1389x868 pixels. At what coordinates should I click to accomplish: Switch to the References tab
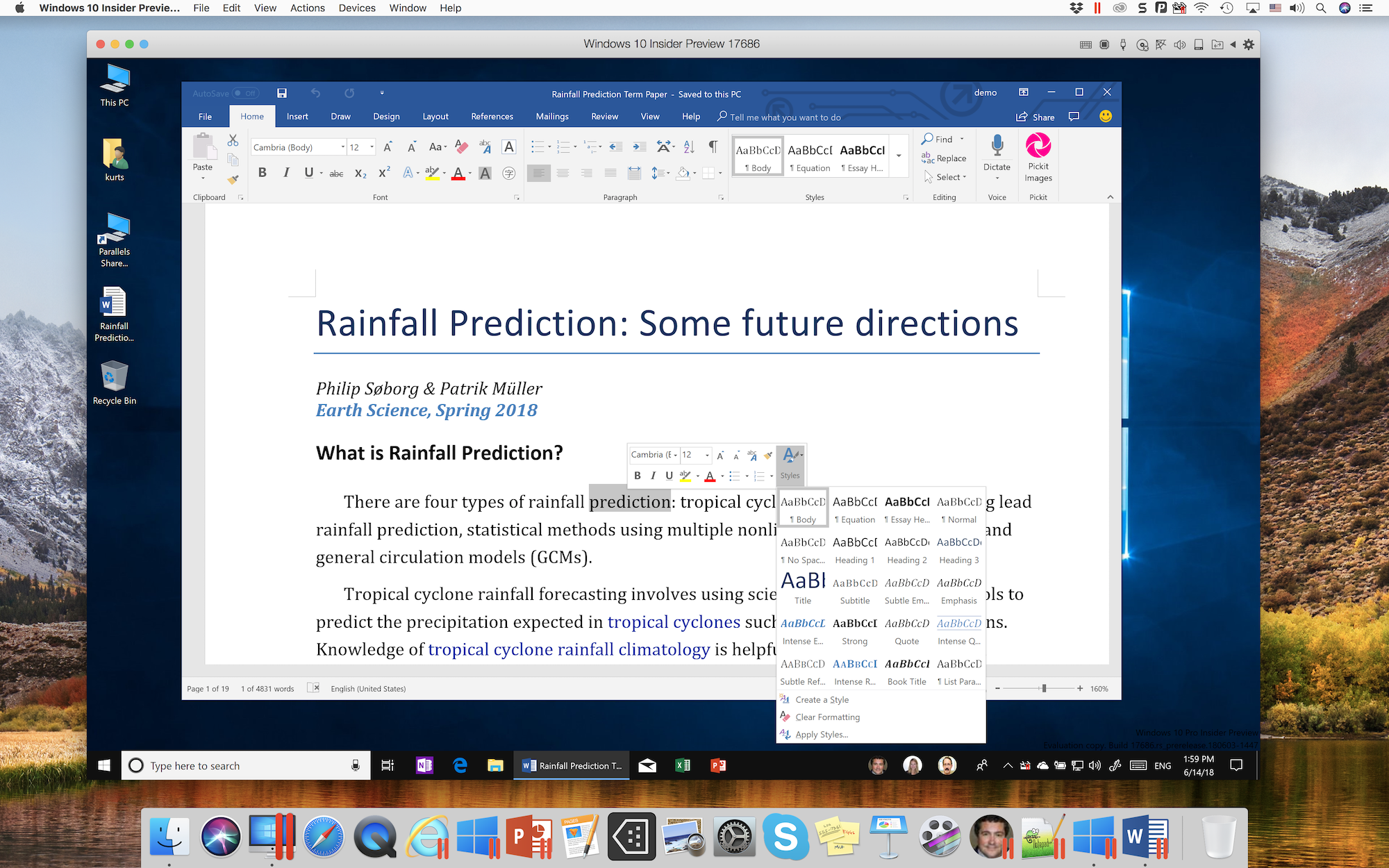492,117
